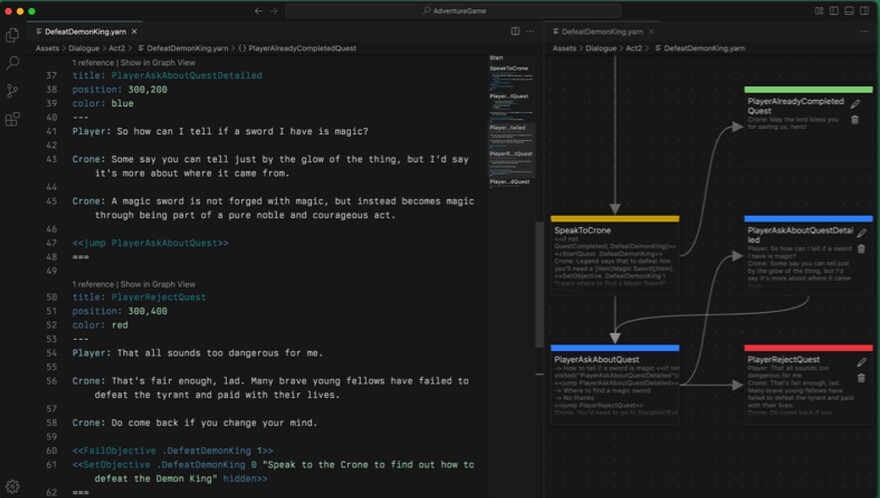This screenshot has width=880, height=498.
Task: Click the yellow color bar of SpeakToCrone
Action: point(615,219)
